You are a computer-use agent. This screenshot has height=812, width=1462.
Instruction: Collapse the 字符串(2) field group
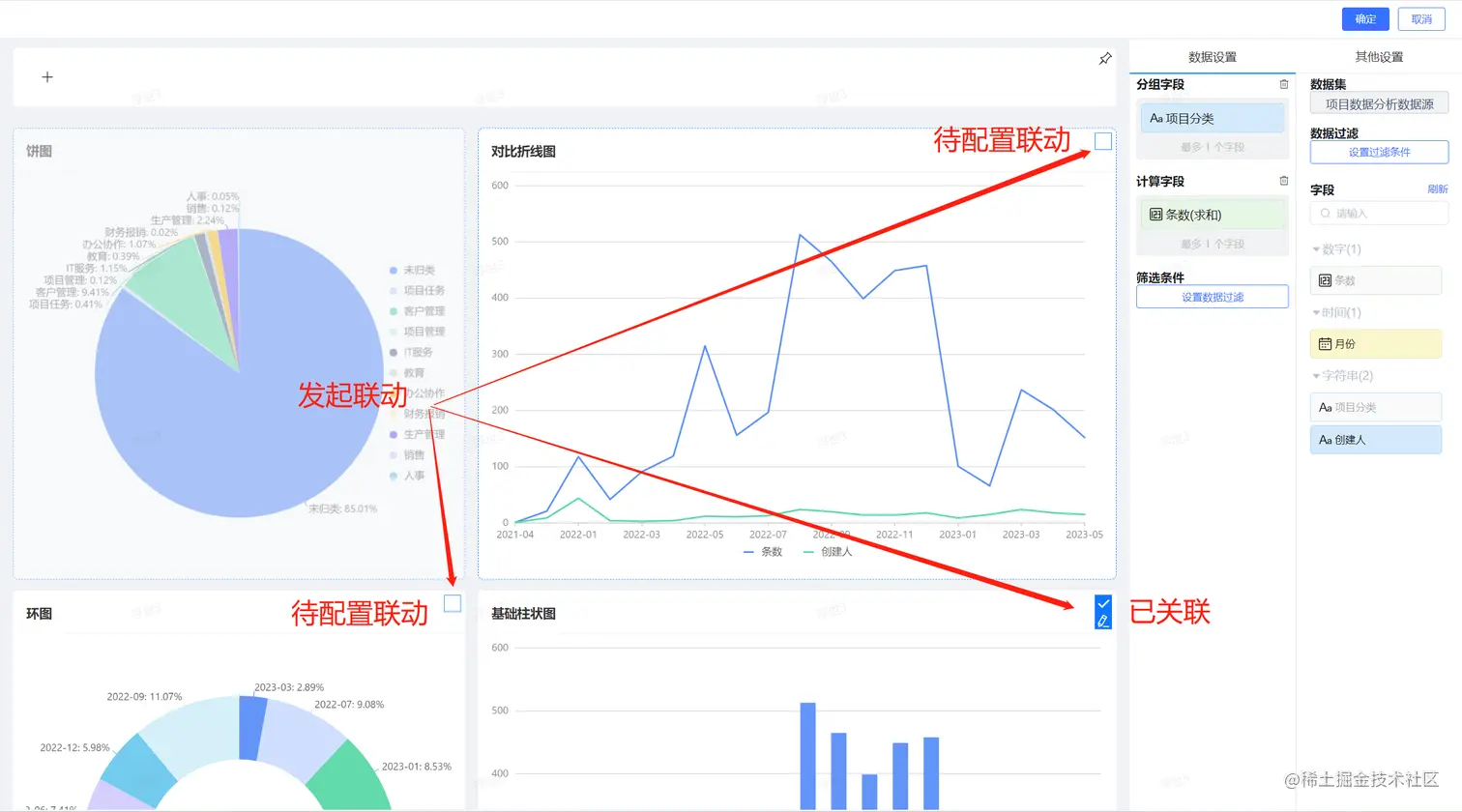(x=1342, y=375)
